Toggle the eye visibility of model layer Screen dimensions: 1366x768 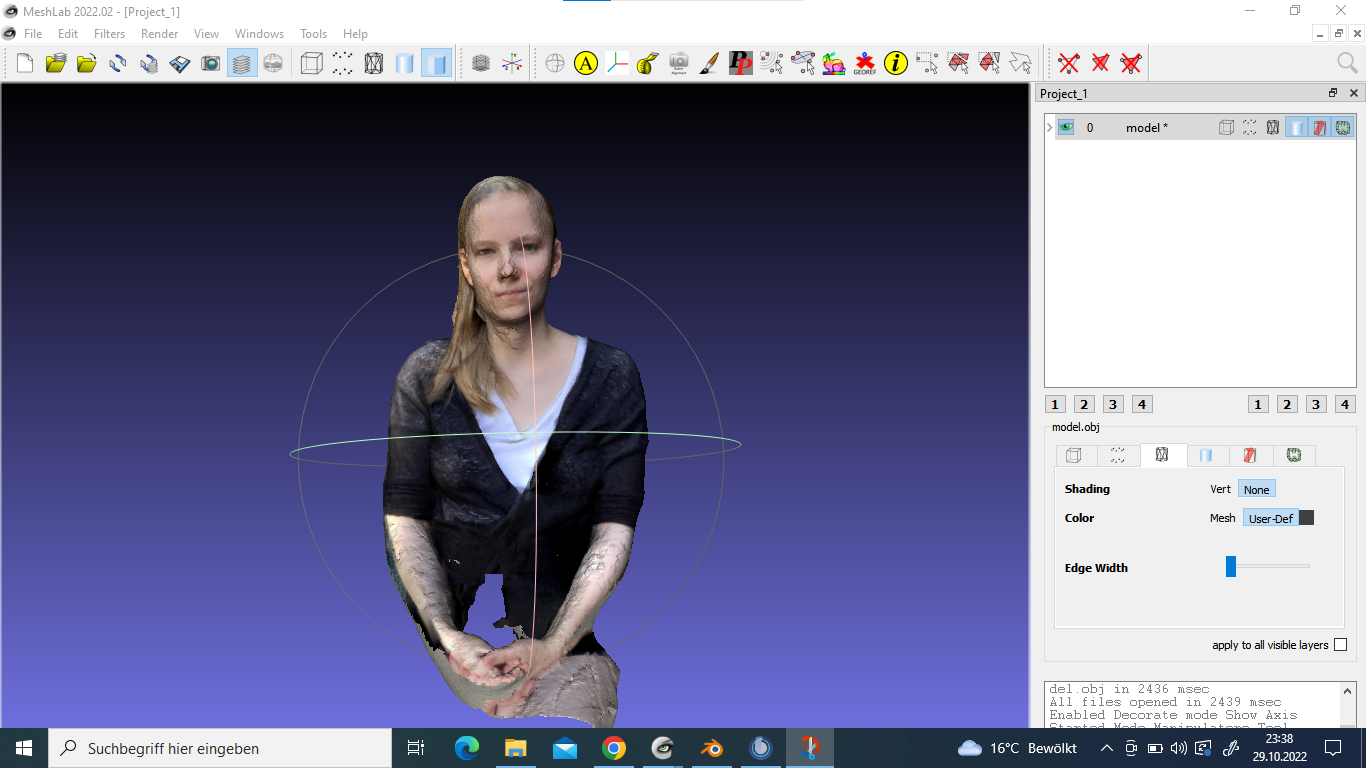(1066, 127)
